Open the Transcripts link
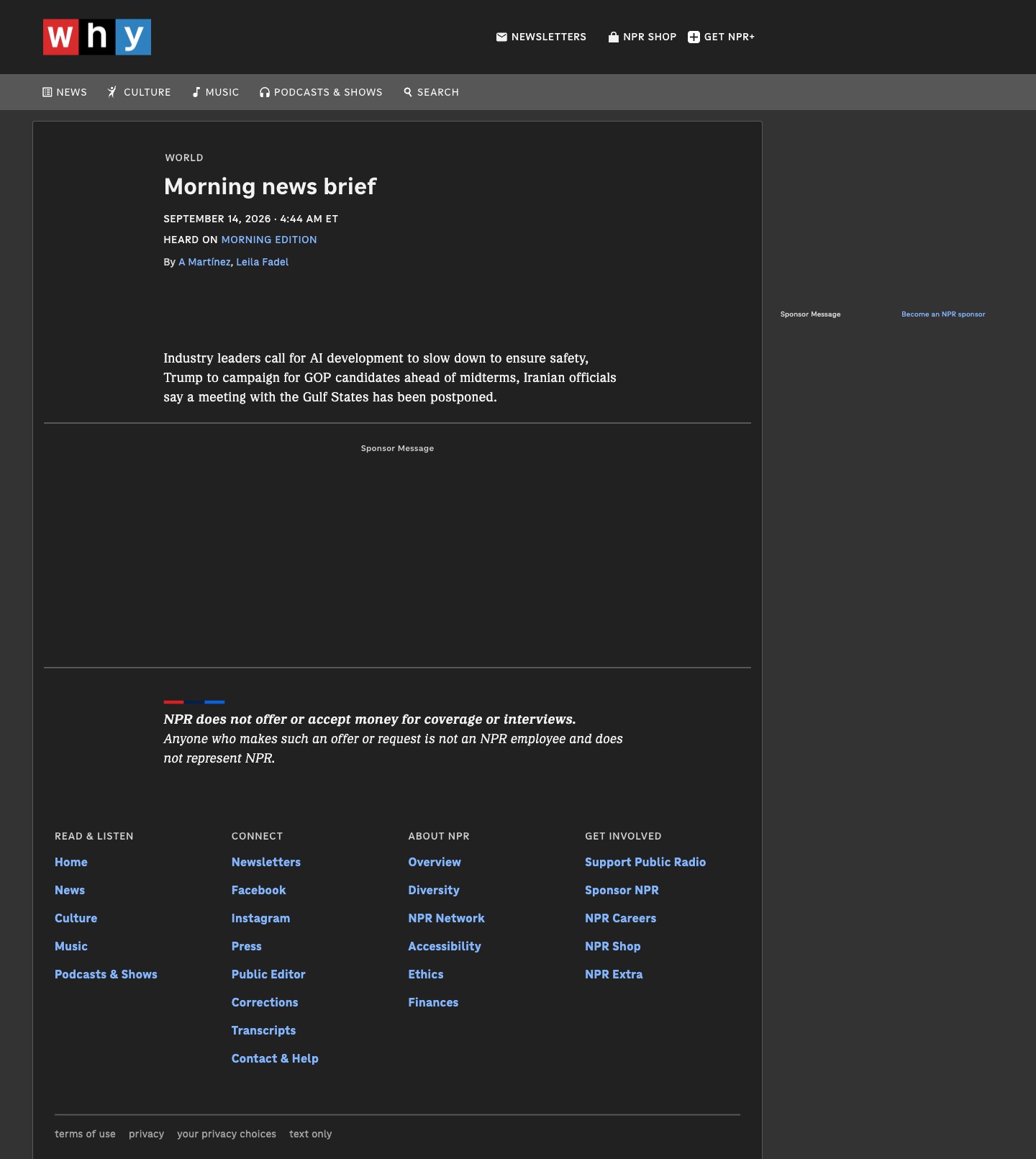The height and width of the screenshot is (1159, 1036). 263,1030
